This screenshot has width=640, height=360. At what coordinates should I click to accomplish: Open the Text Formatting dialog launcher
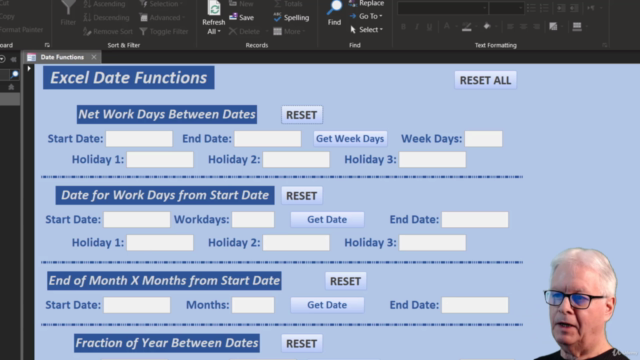point(604,45)
